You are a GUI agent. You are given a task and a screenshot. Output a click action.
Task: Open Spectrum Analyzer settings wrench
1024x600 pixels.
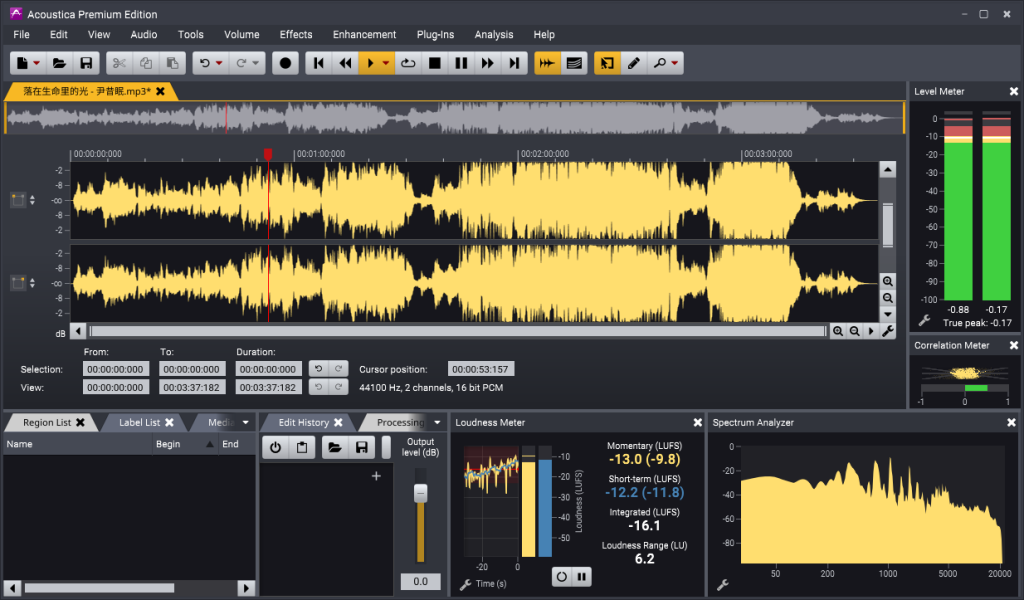click(x=722, y=585)
